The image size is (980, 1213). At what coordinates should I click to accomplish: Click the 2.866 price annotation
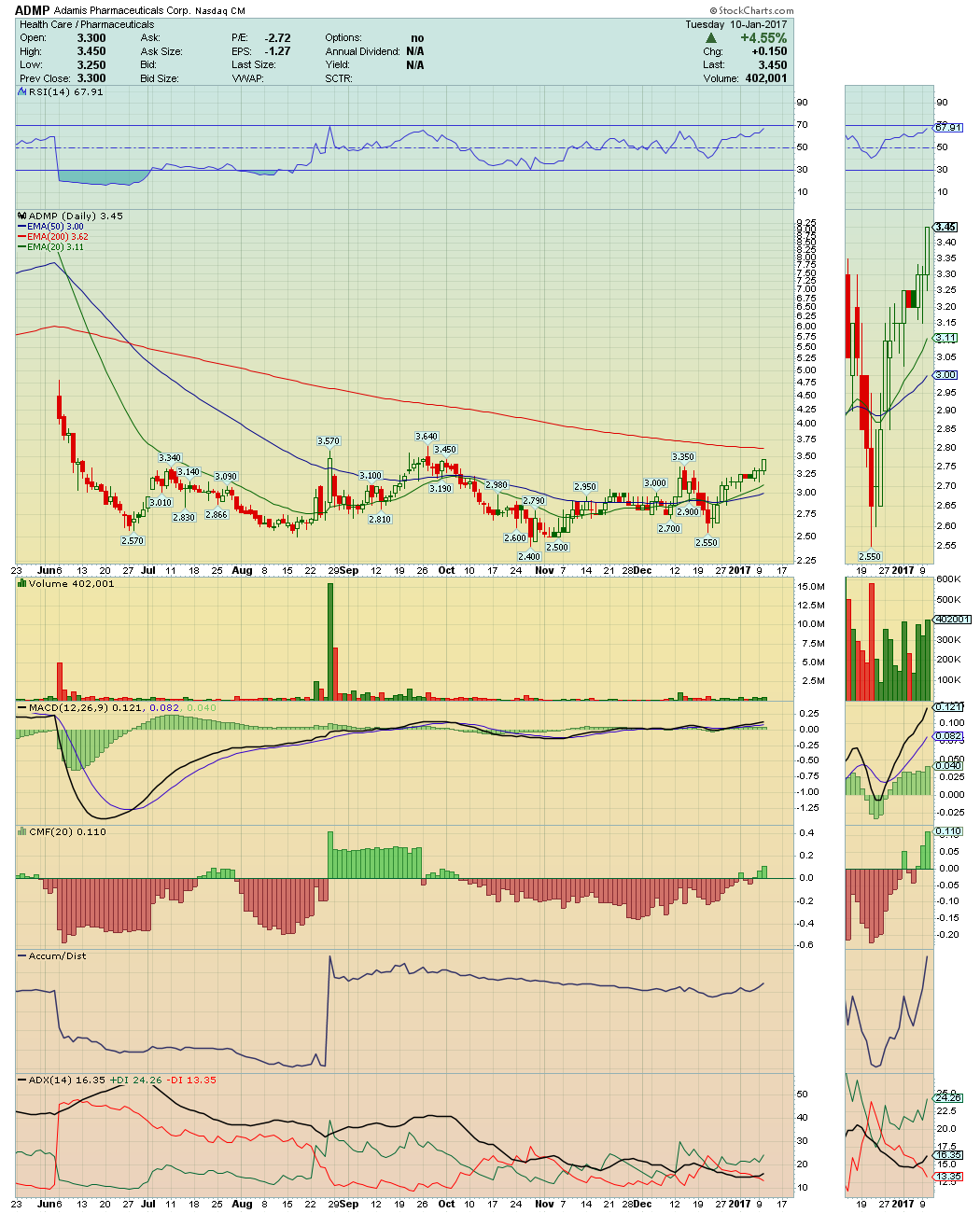click(x=217, y=514)
